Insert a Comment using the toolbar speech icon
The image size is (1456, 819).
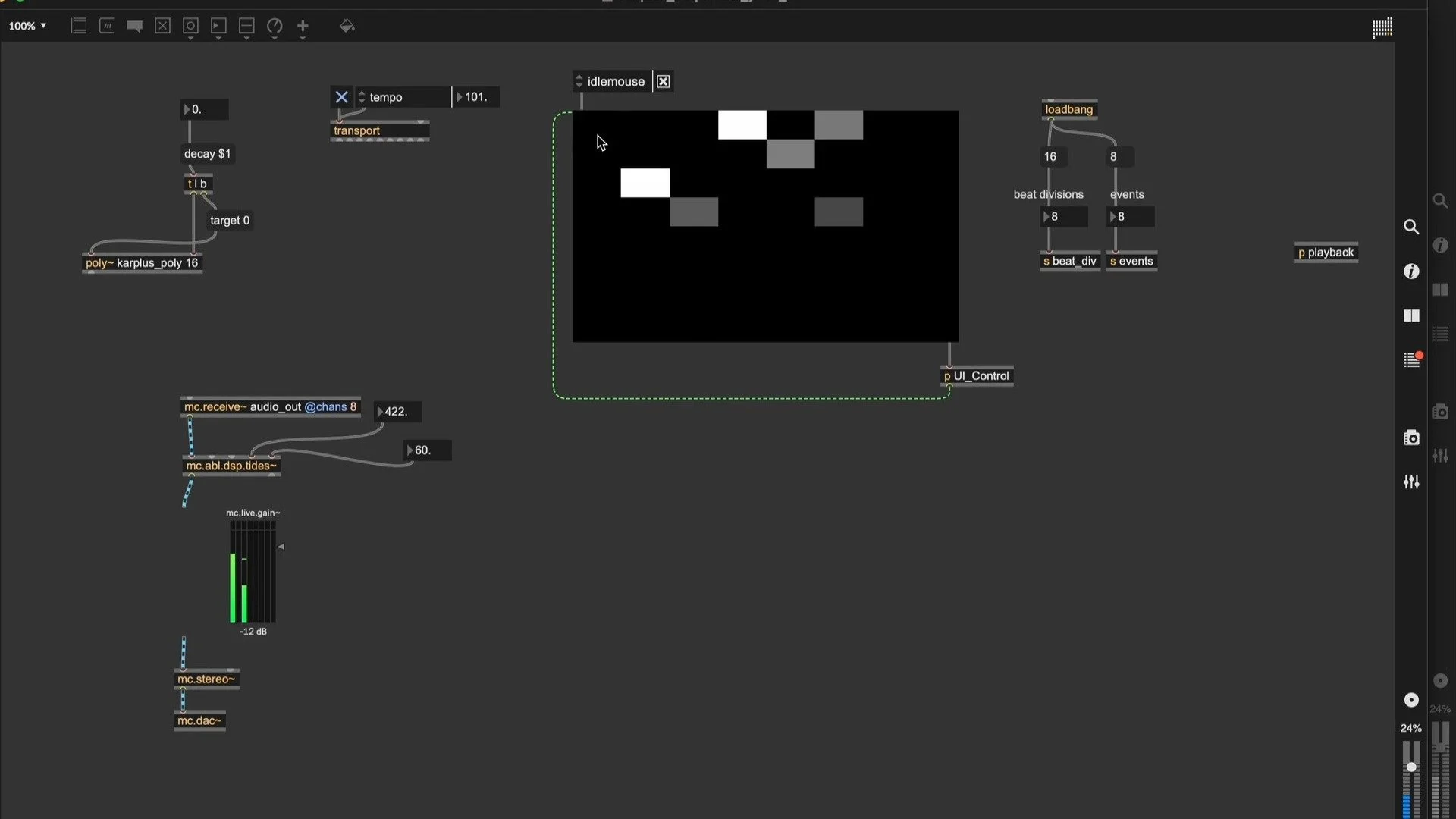pyautogui.click(x=135, y=26)
